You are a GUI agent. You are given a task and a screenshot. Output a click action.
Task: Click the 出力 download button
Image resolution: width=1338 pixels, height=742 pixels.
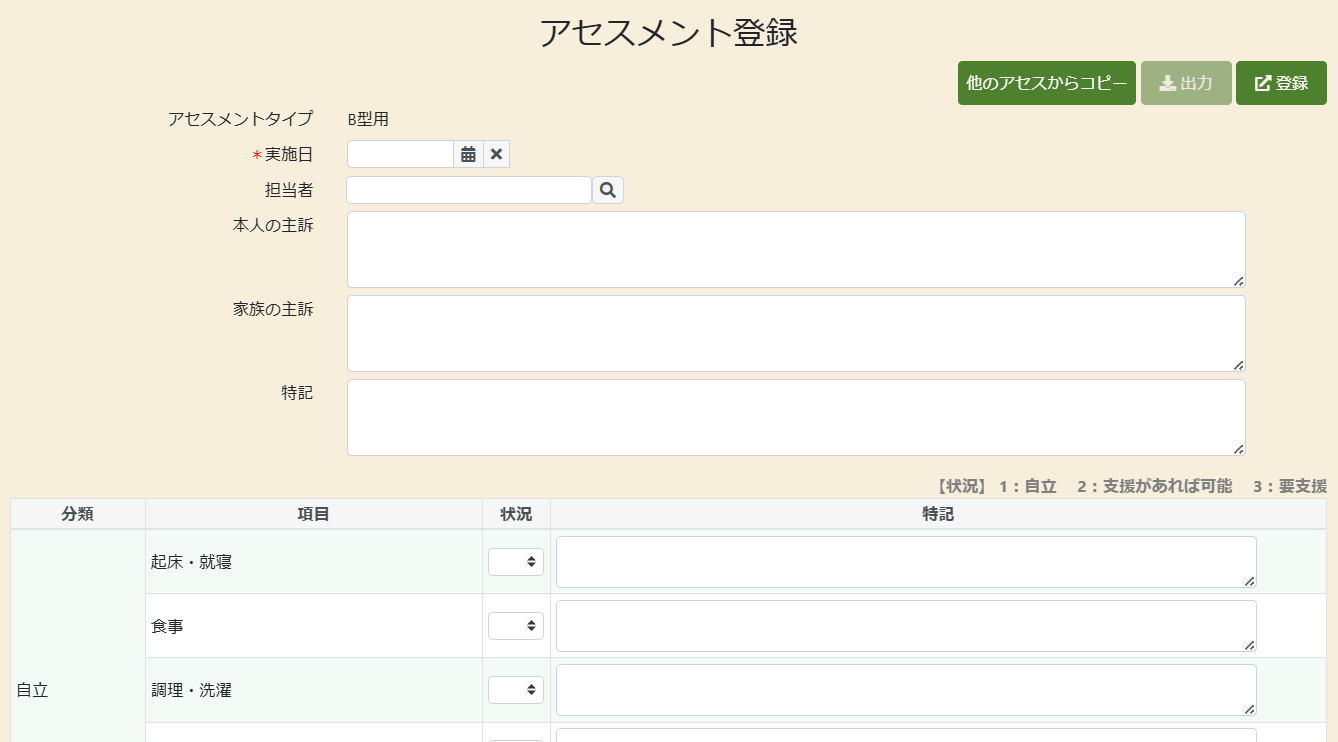click(1186, 83)
